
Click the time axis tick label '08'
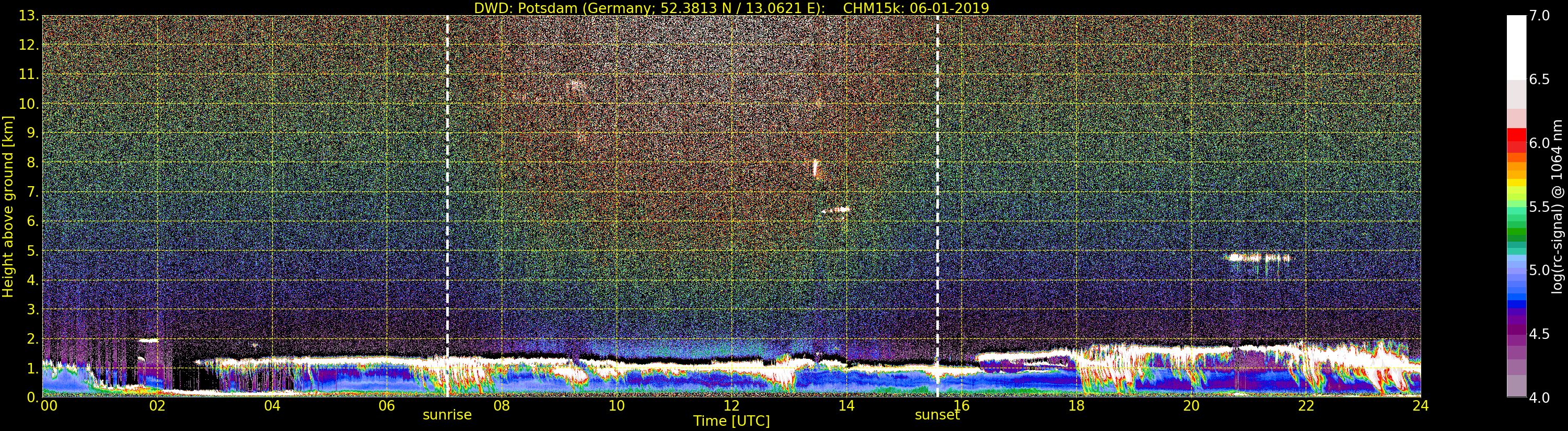[502, 406]
